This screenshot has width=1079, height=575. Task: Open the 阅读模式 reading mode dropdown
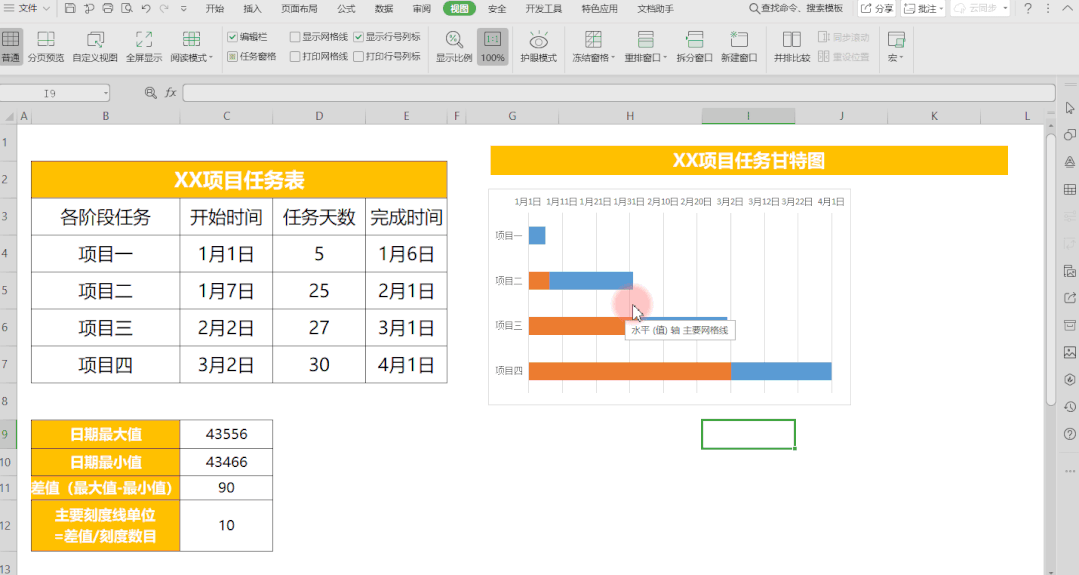coord(191,58)
